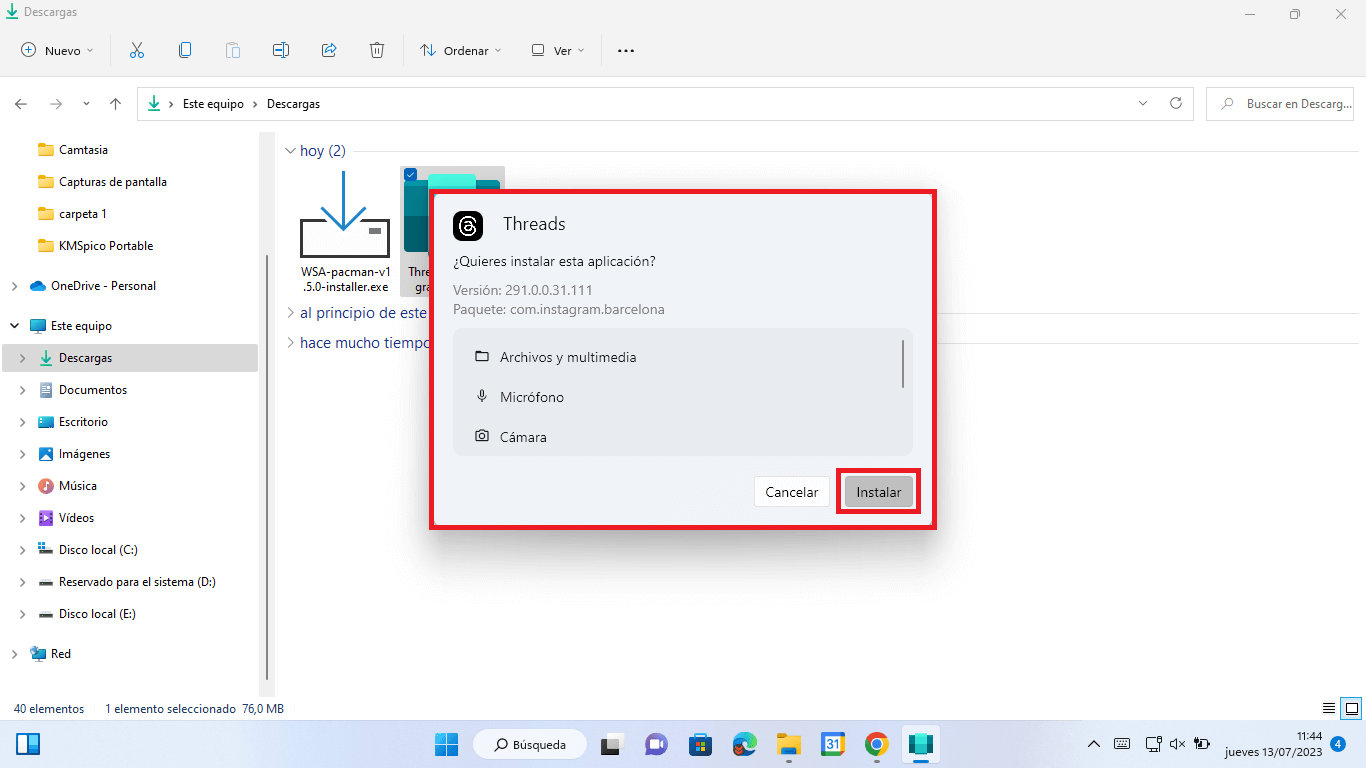Click the Paste icon in toolbar
This screenshot has height=768, width=1366.
point(233,50)
